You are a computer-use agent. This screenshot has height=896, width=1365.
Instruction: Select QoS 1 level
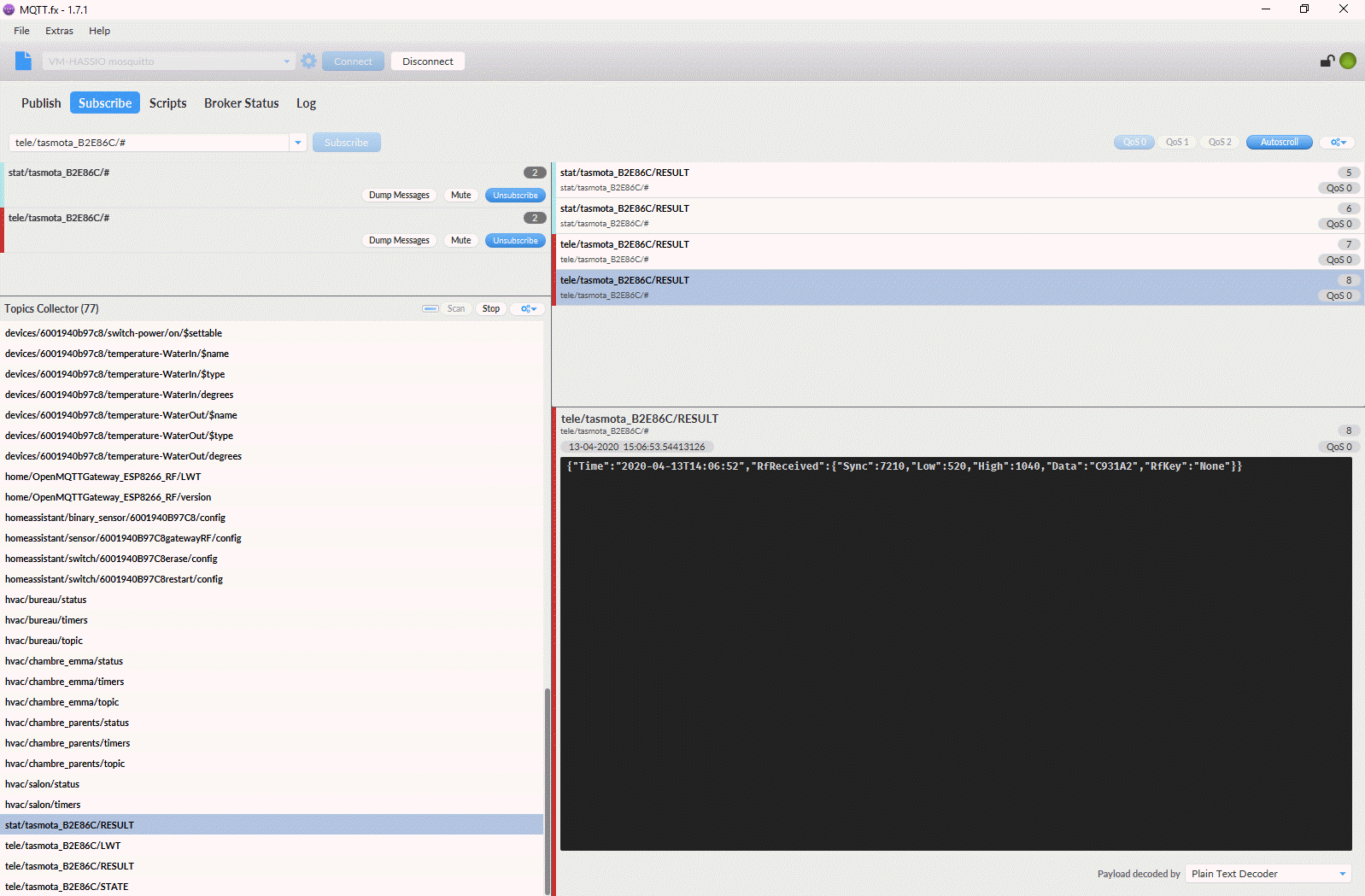pos(1176,143)
